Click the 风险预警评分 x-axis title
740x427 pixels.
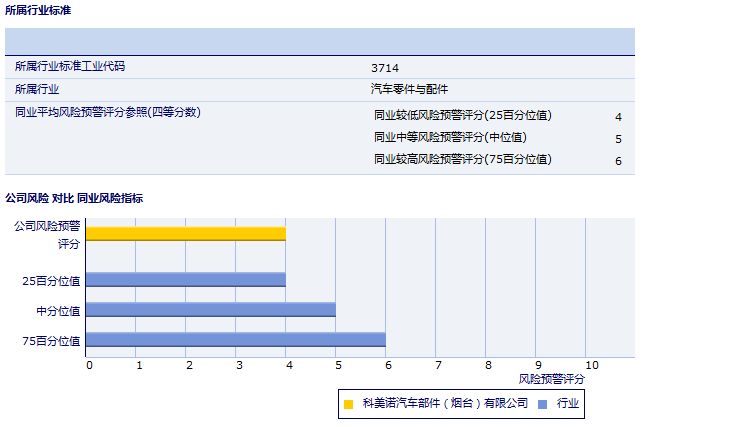pyautogui.click(x=552, y=379)
